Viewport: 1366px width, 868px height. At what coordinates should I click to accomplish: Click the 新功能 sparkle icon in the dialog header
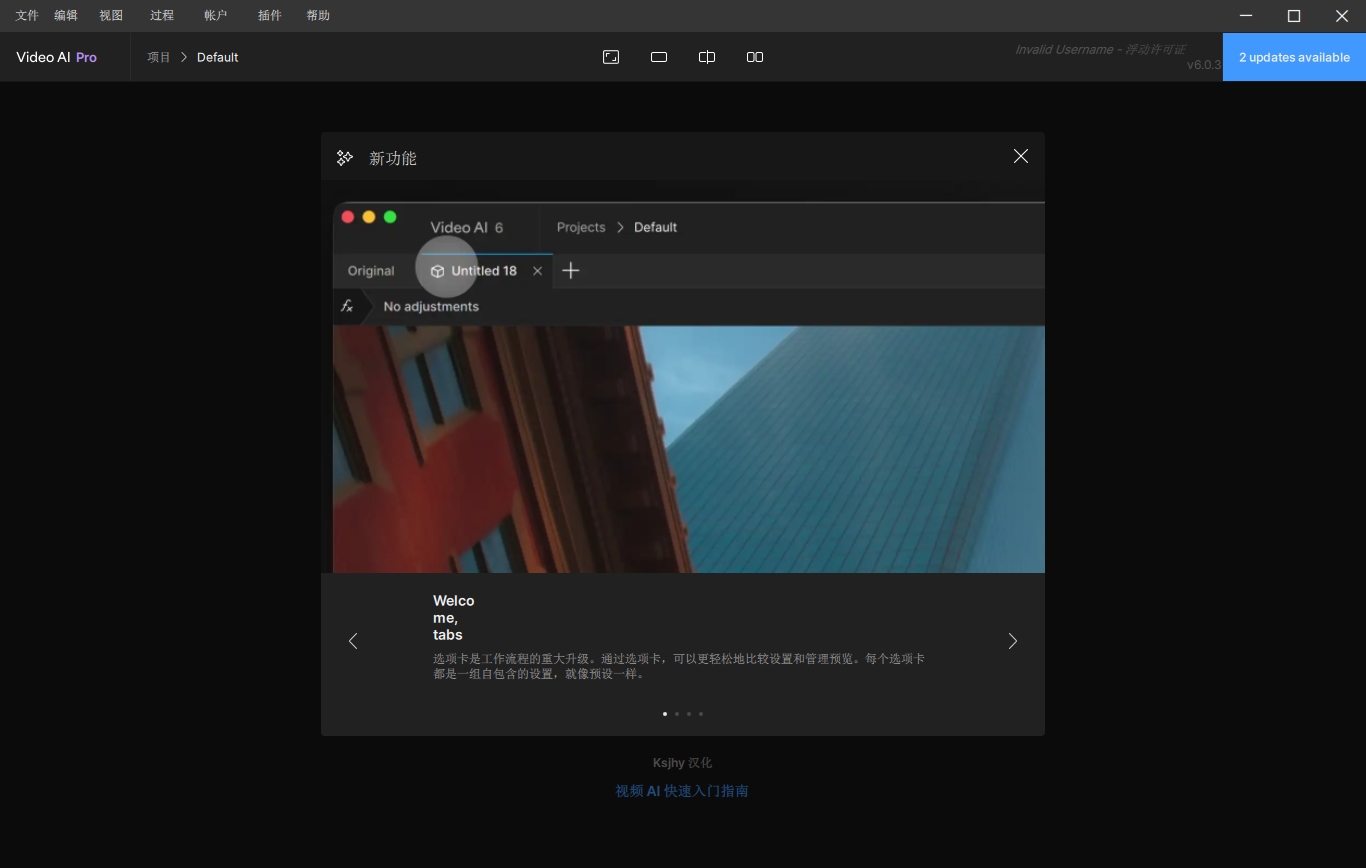tap(344, 157)
